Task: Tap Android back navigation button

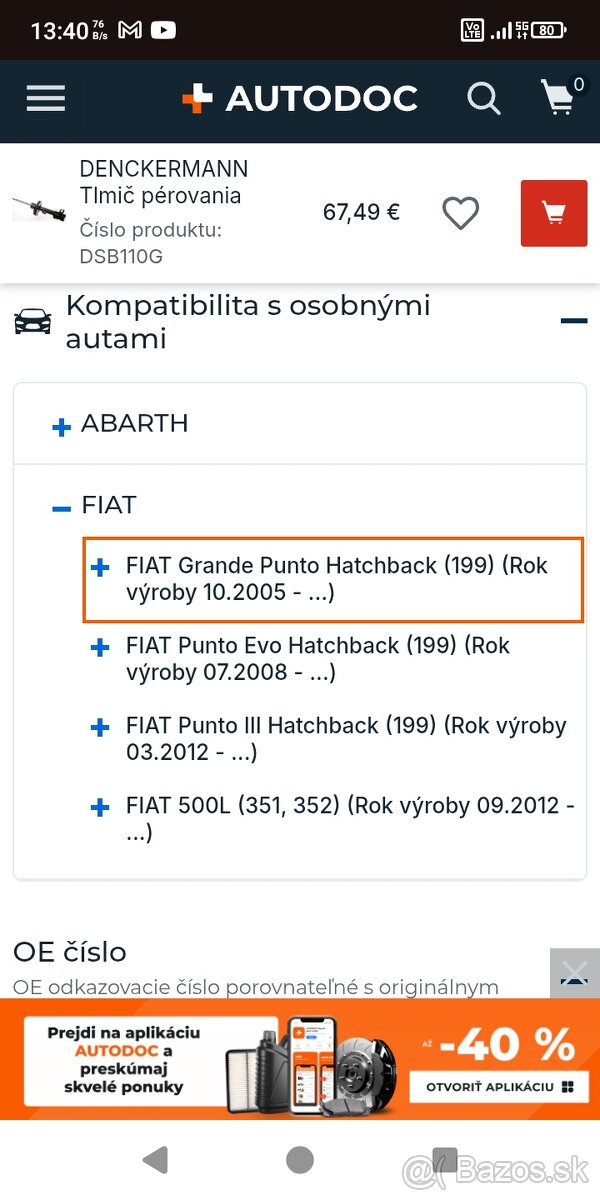Action: point(155,1160)
